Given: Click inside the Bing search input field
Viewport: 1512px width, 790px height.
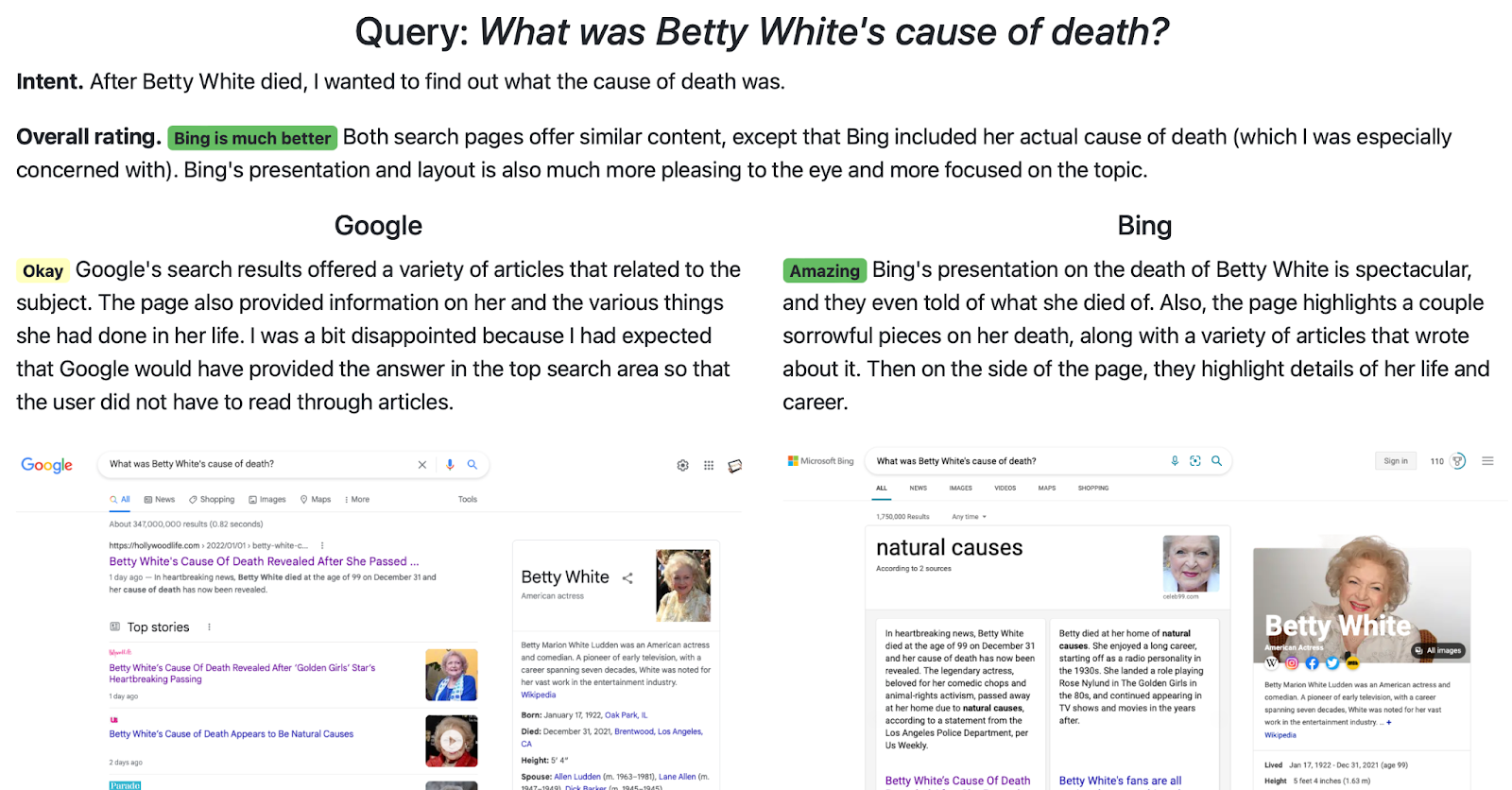Looking at the screenshot, I should [1011, 461].
